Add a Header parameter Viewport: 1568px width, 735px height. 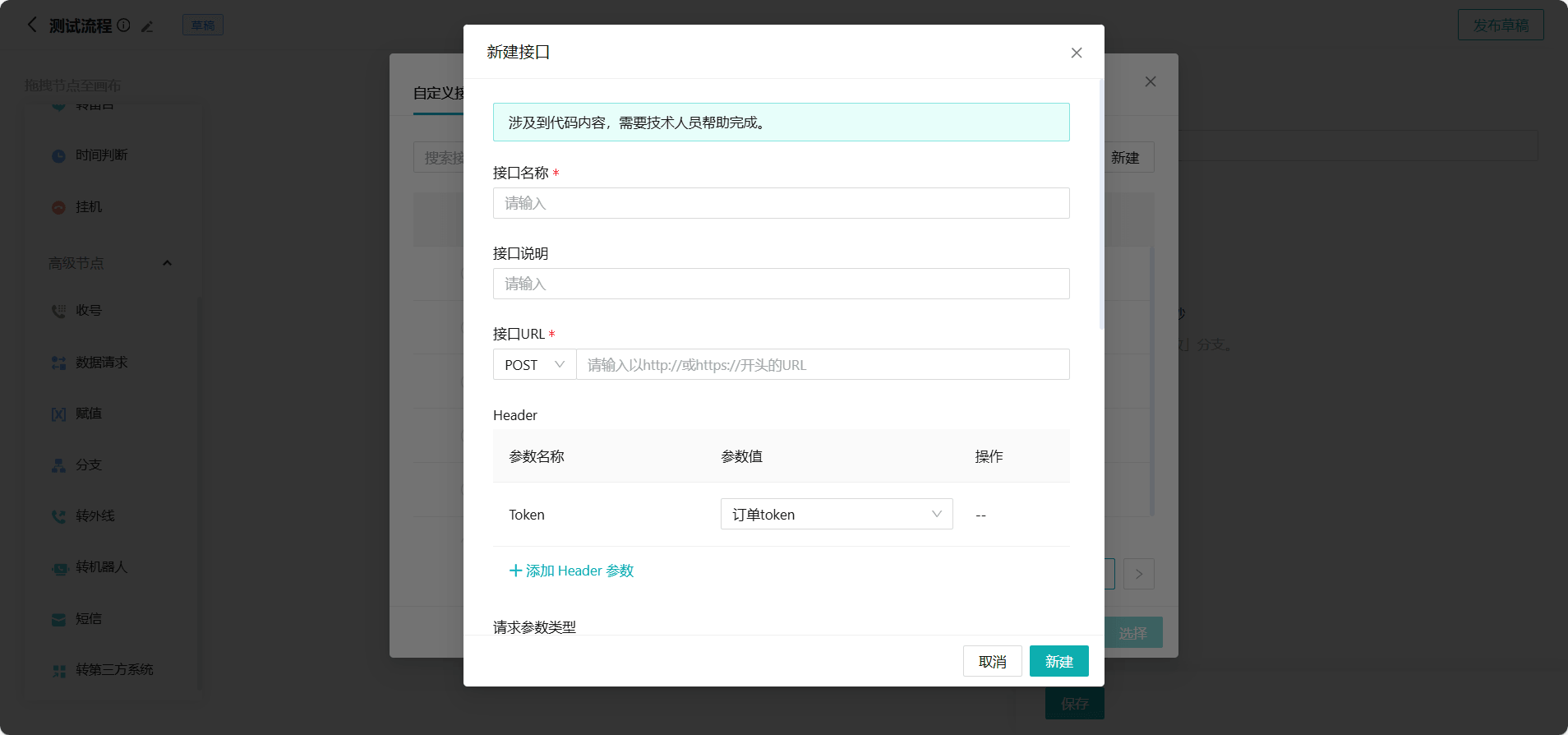tap(572, 571)
